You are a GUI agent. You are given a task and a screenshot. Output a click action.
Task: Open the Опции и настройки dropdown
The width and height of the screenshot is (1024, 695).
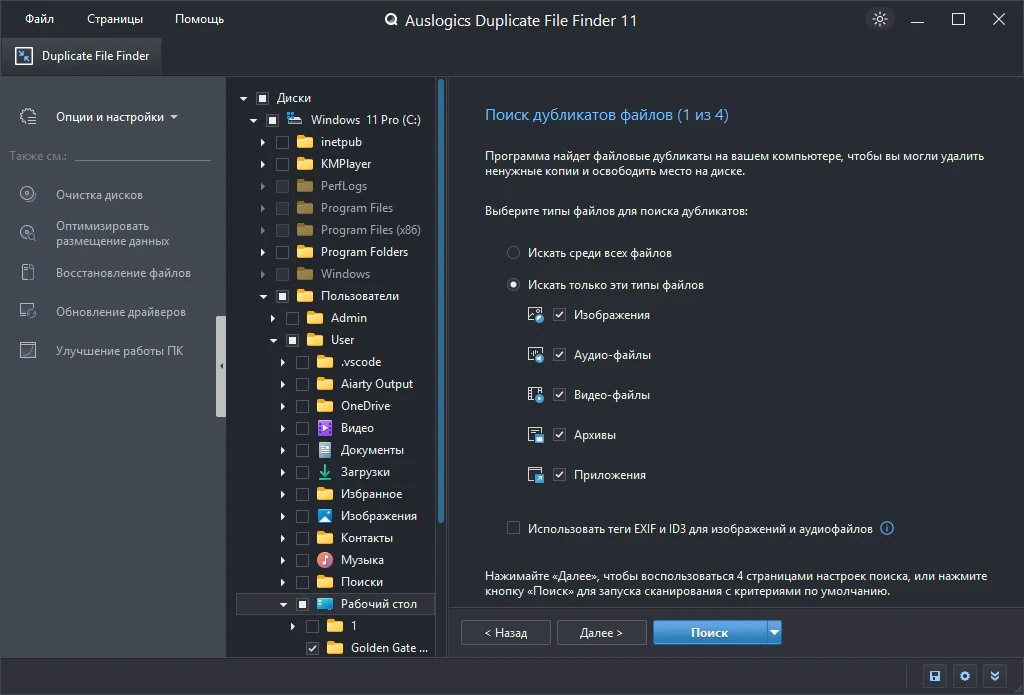tap(116, 117)
